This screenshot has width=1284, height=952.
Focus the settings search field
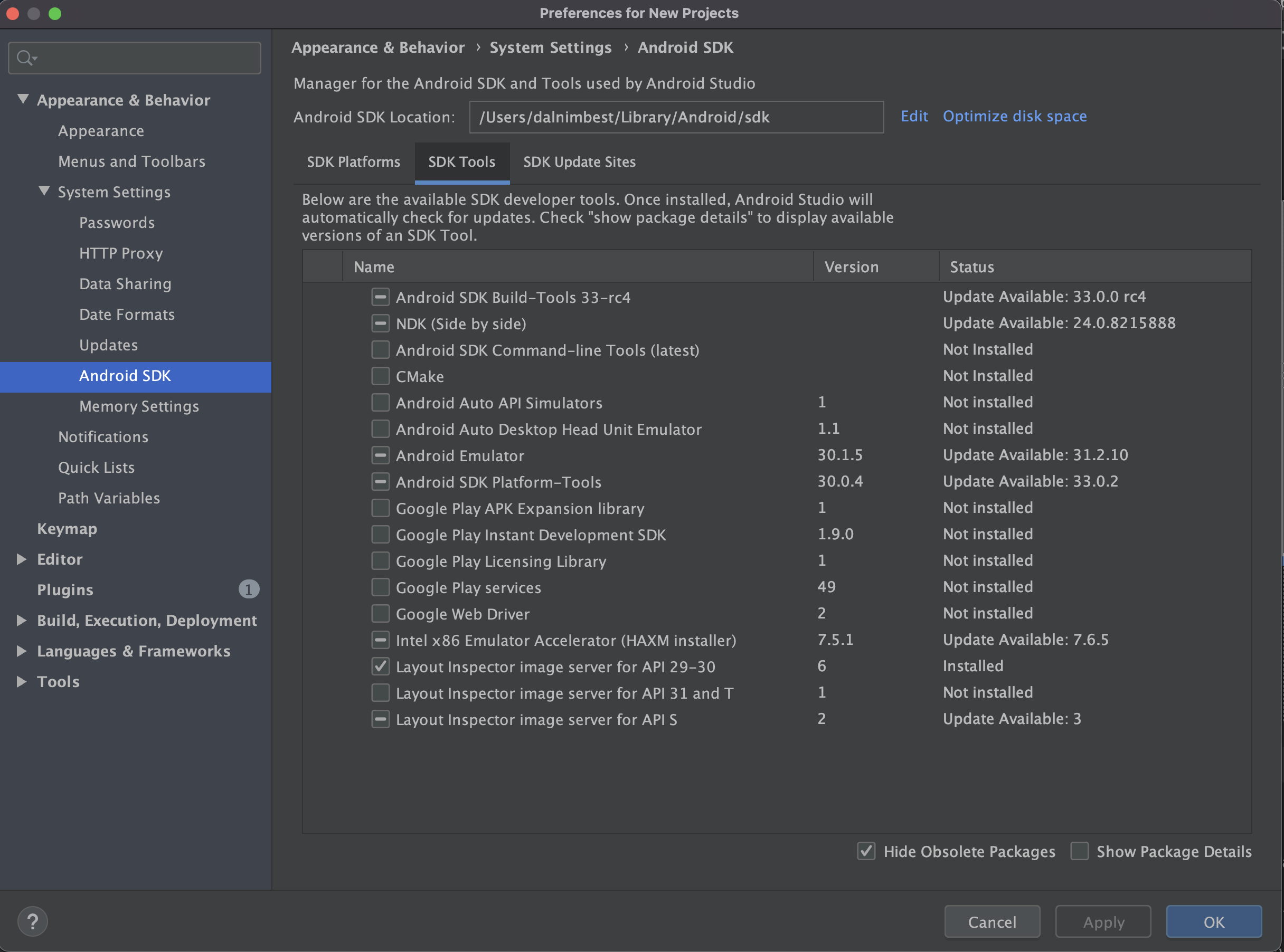click(135, 58)
